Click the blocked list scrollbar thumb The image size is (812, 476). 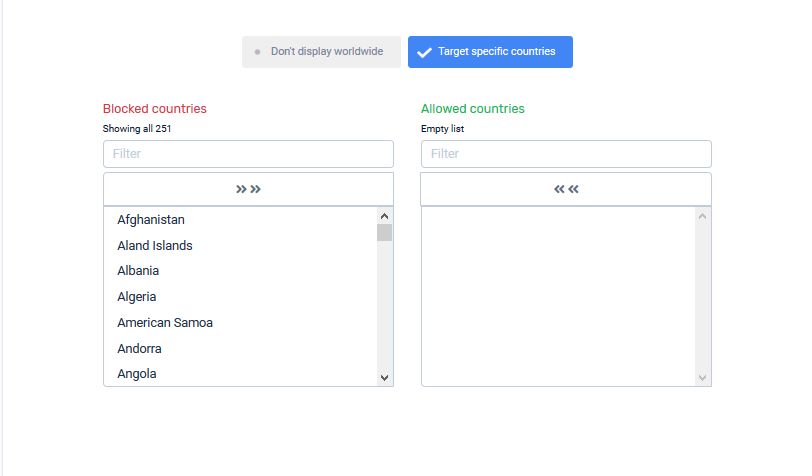[384, 233]
